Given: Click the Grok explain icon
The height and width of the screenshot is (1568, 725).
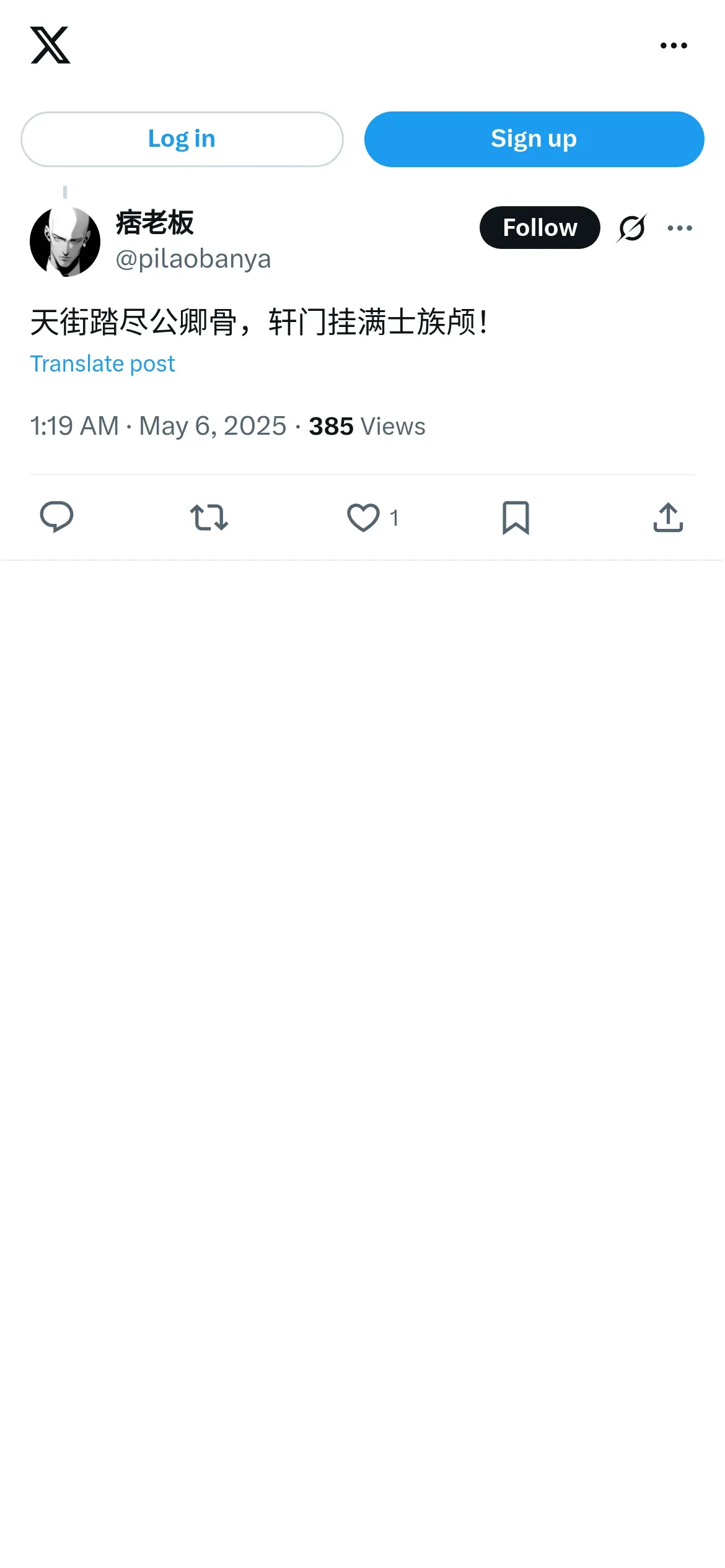Looking at the screenshot, I should (631, 228).
